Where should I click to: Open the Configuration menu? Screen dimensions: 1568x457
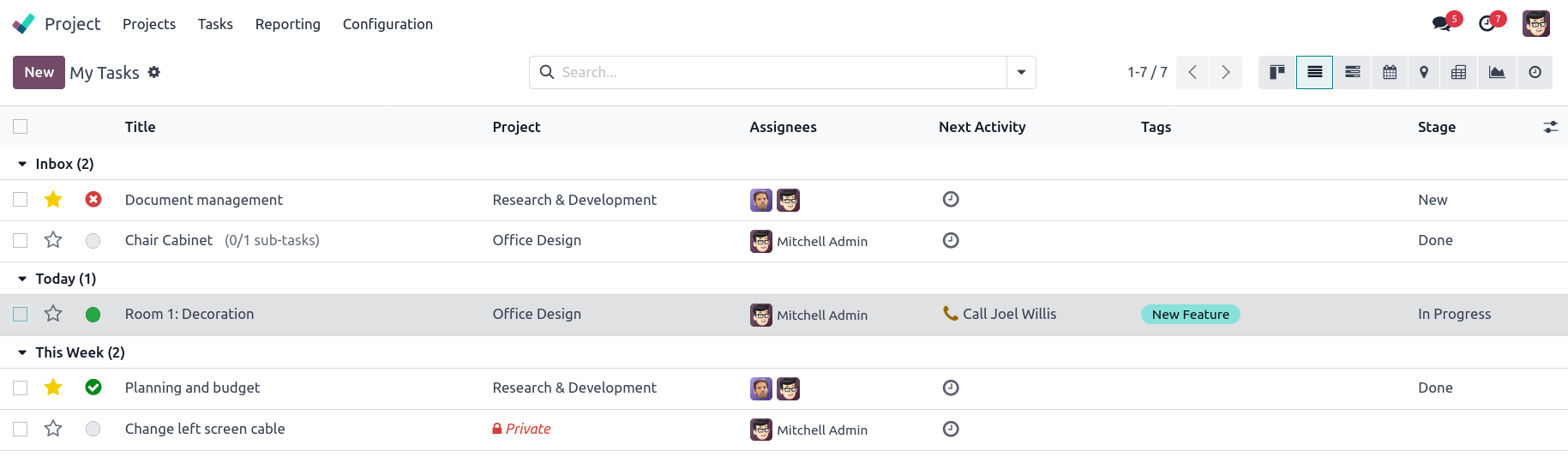coord(387,24)
